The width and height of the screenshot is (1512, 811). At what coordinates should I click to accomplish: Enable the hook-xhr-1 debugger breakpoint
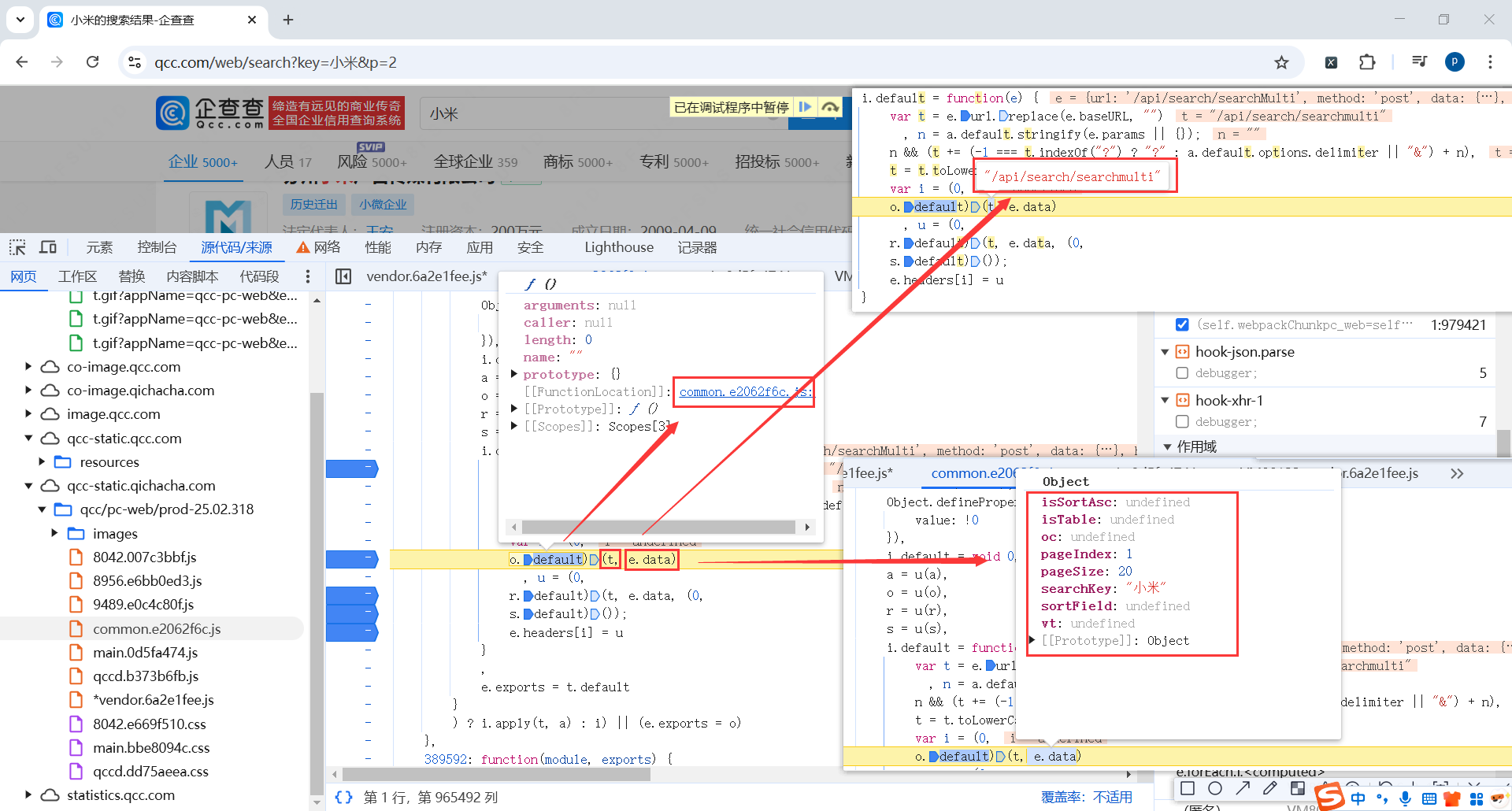click(x=1182, y=422)
